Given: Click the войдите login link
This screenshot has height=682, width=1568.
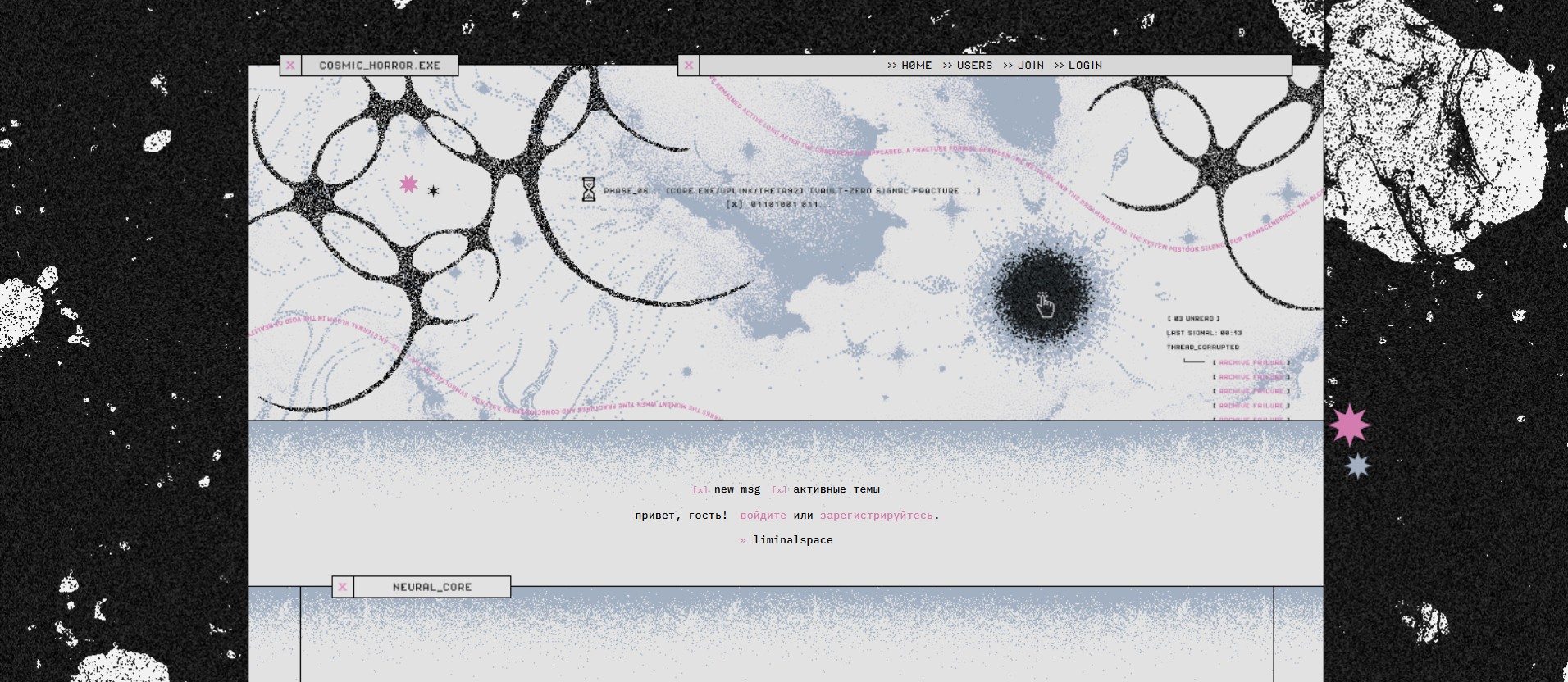Looking at the screenshot, I should click(763, 516).
